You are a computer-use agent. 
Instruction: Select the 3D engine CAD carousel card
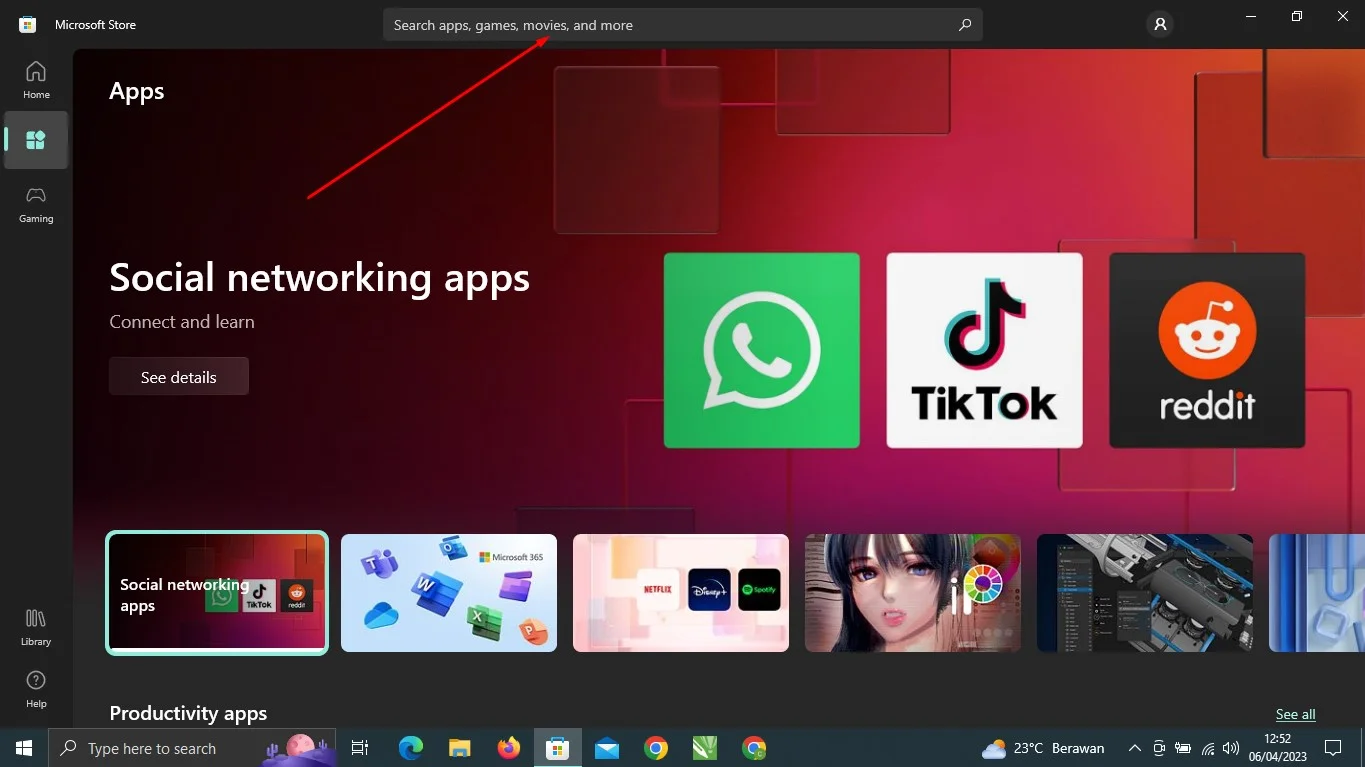1145,593
